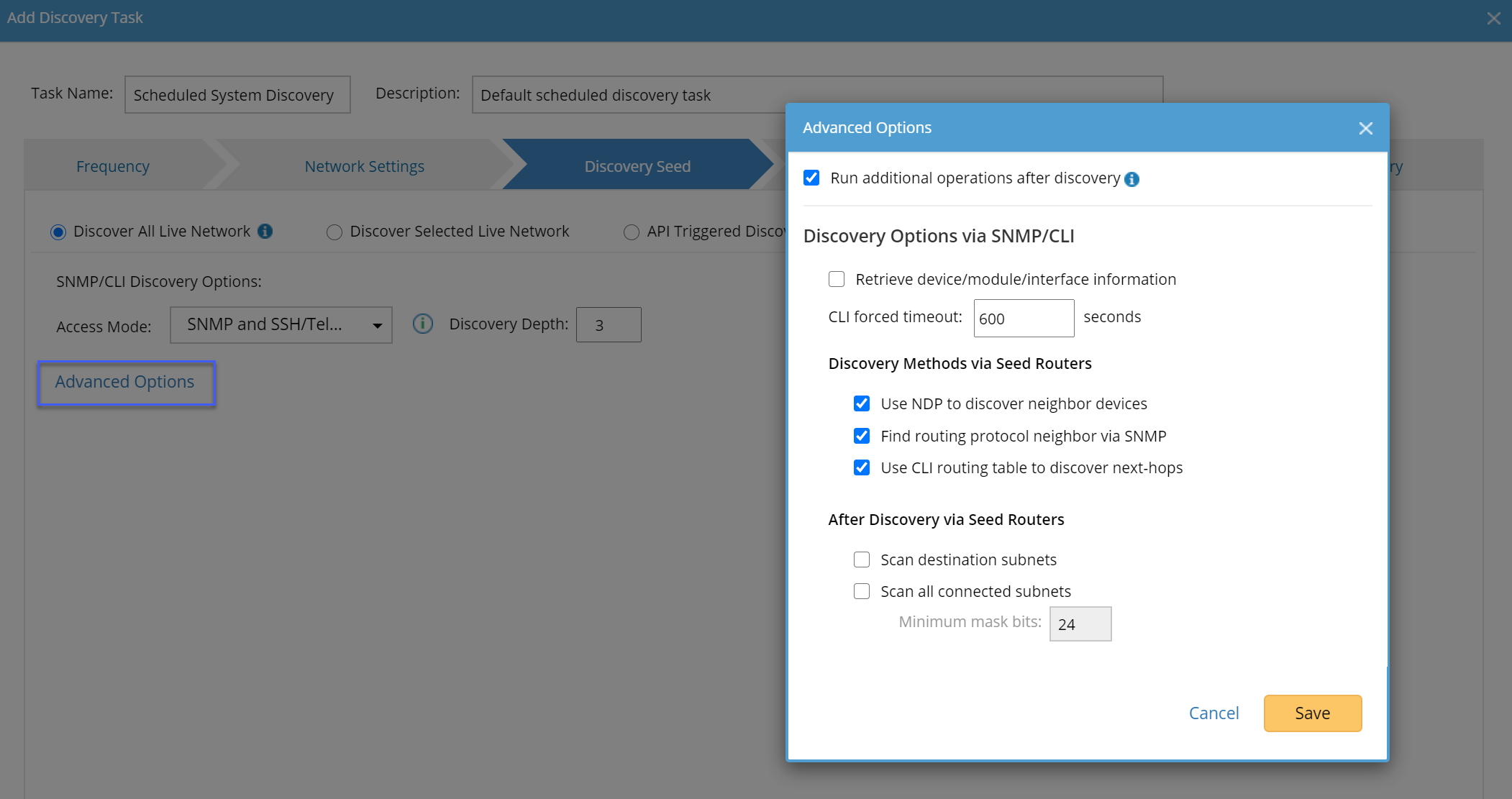Open the Access Mode dropdown
1512x799 pixels.
281,325
